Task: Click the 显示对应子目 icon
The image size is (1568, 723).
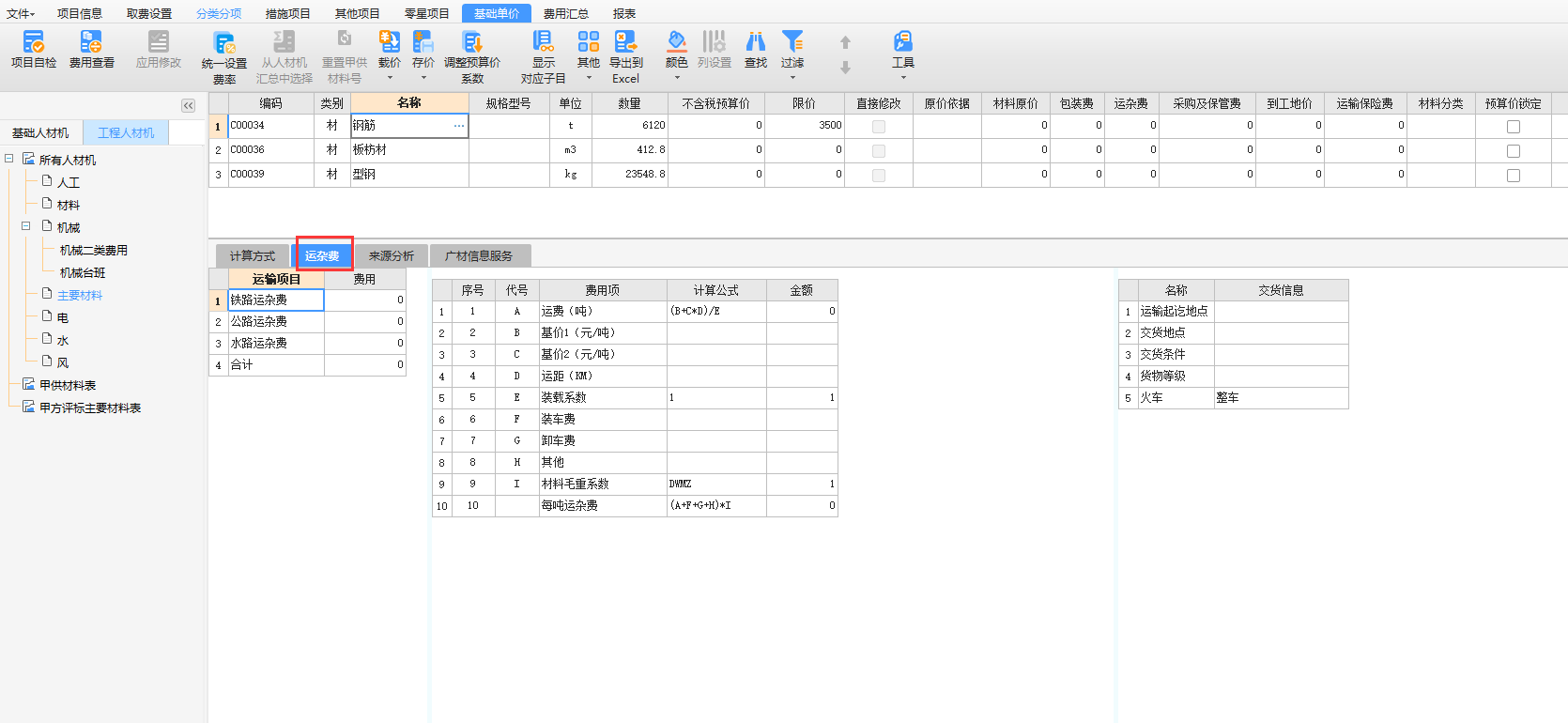Action: pyautogui.click(x=543, y=56)
